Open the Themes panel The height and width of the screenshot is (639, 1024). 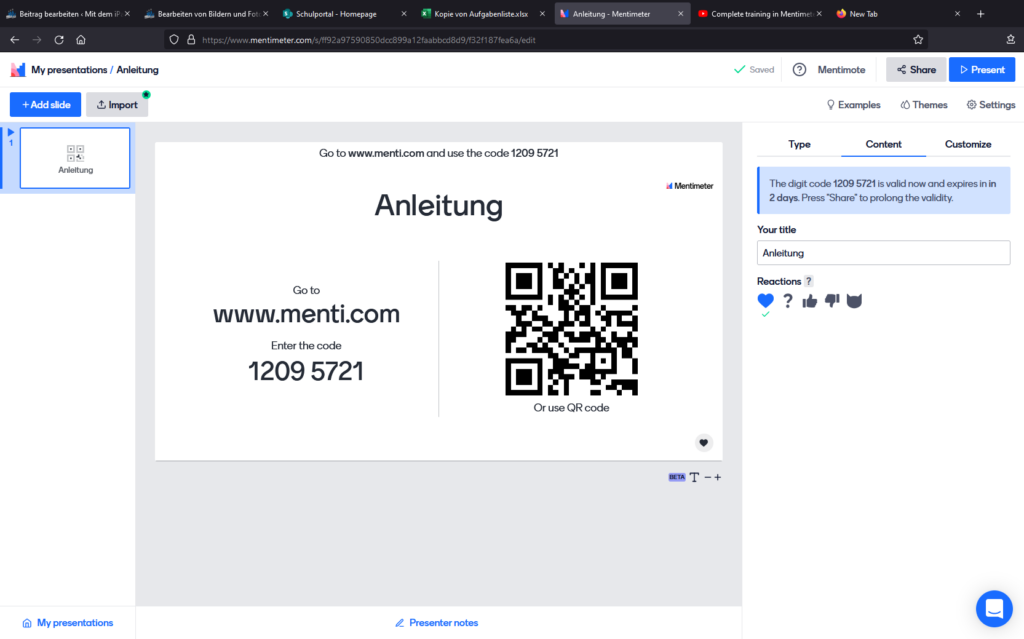pos(924,105)
